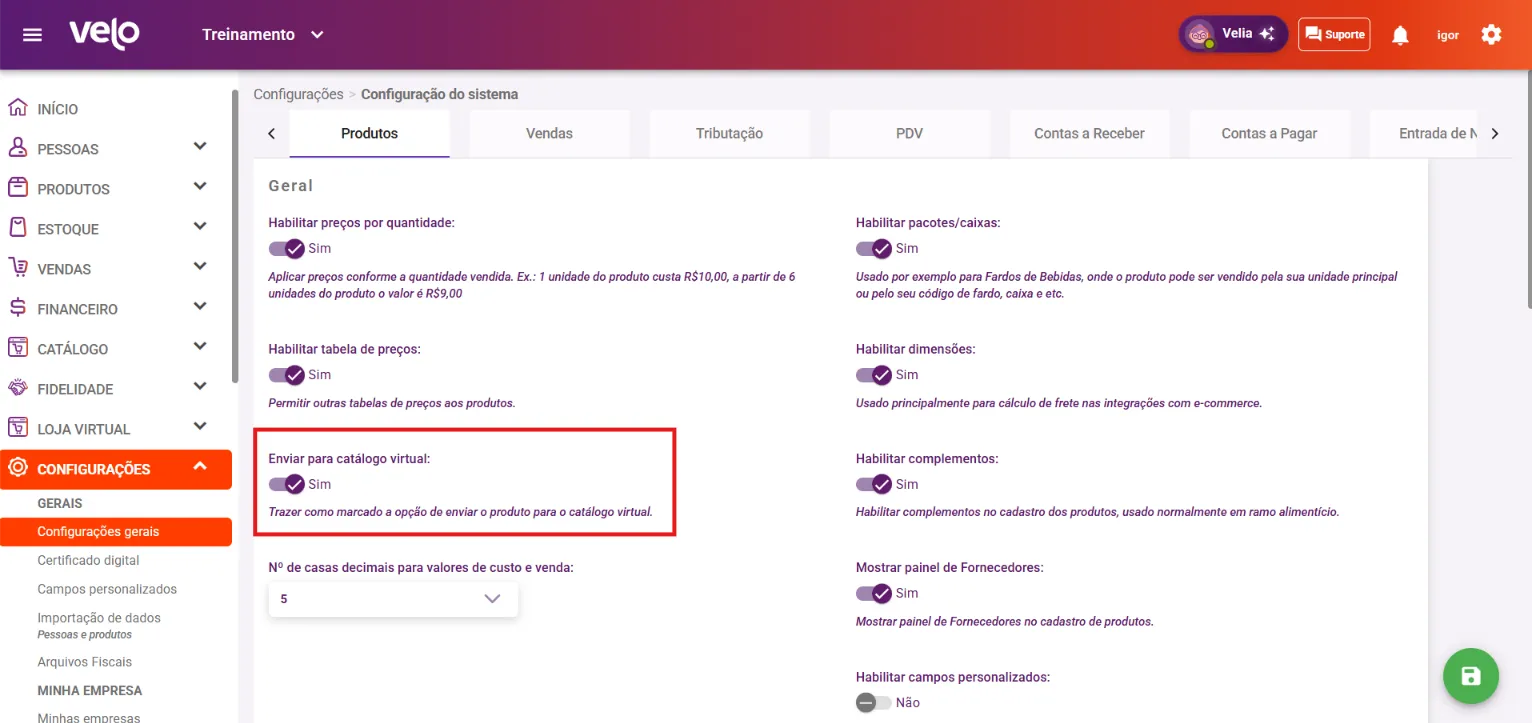Switch to the Tributação tab
The width and height of the screenshot is (1532, 723).
729,134
